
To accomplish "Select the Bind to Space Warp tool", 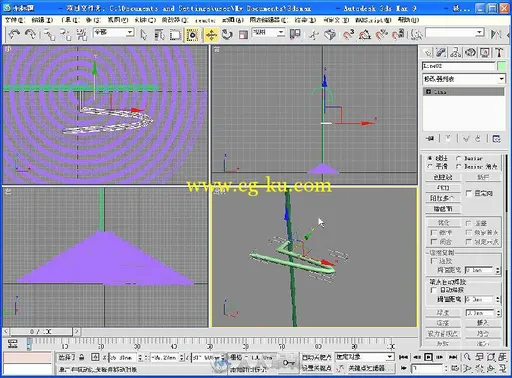I will 82,34.
